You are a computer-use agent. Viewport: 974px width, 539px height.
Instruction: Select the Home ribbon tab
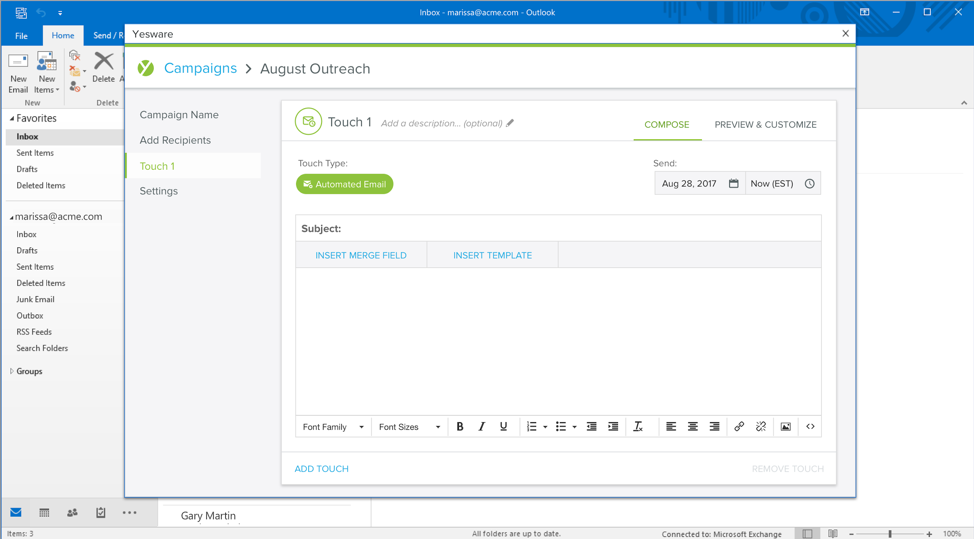click(x=63, y=35)
